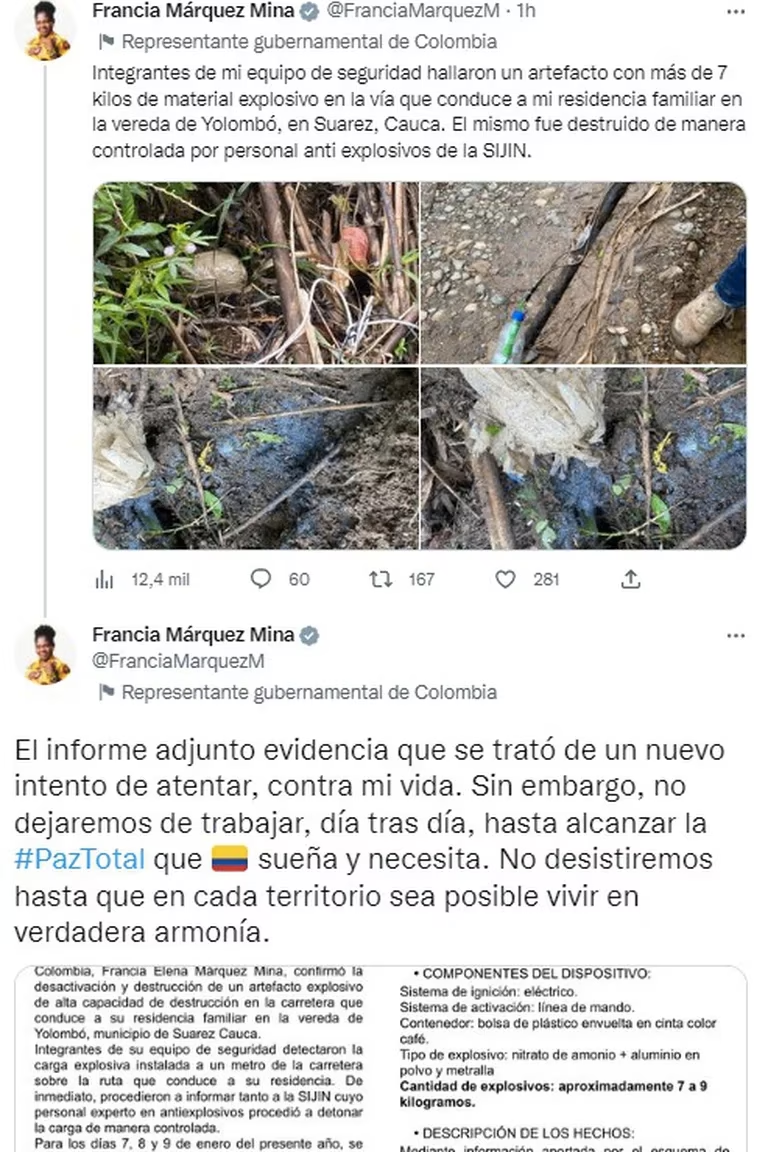Click the @FranciaMarquezM handle in second tweet

tap(178, 661)
